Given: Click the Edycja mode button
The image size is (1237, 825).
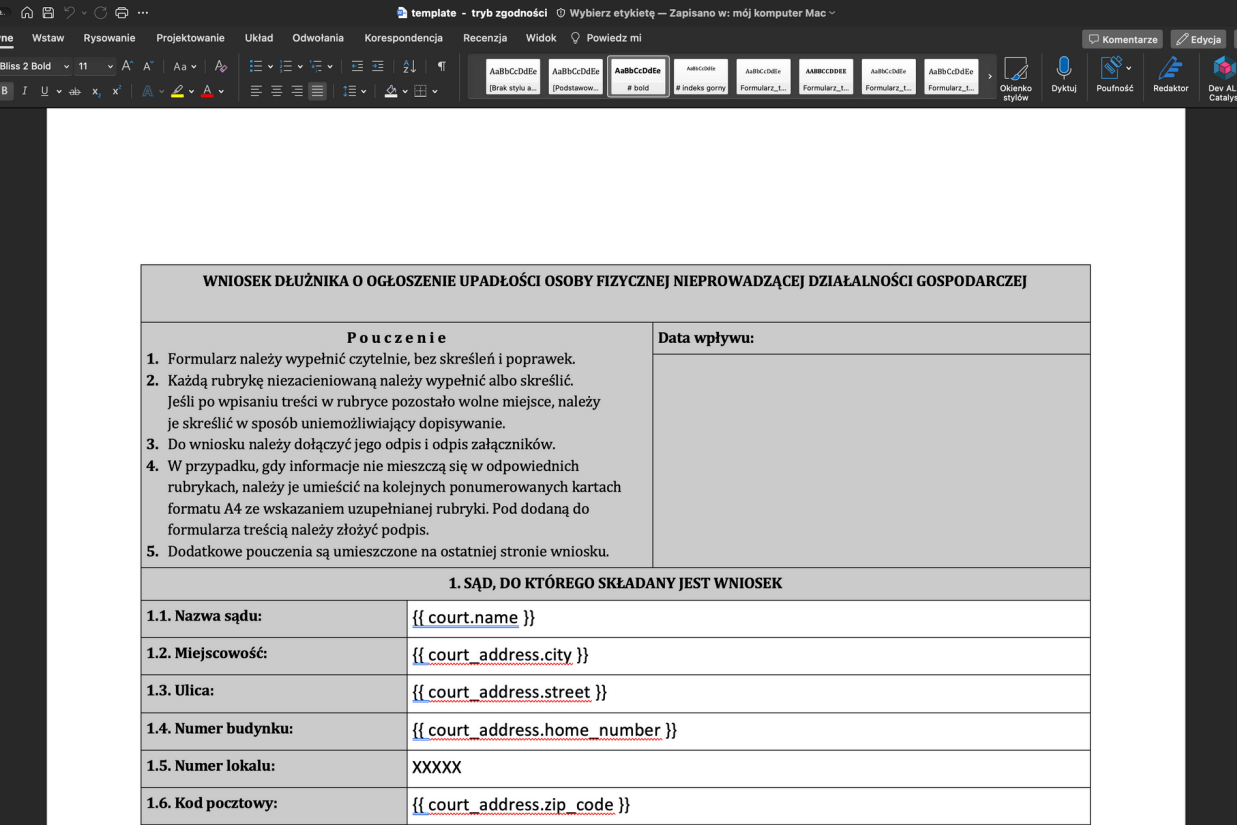Looking at the screenshot, I should tap(1197, 38).
